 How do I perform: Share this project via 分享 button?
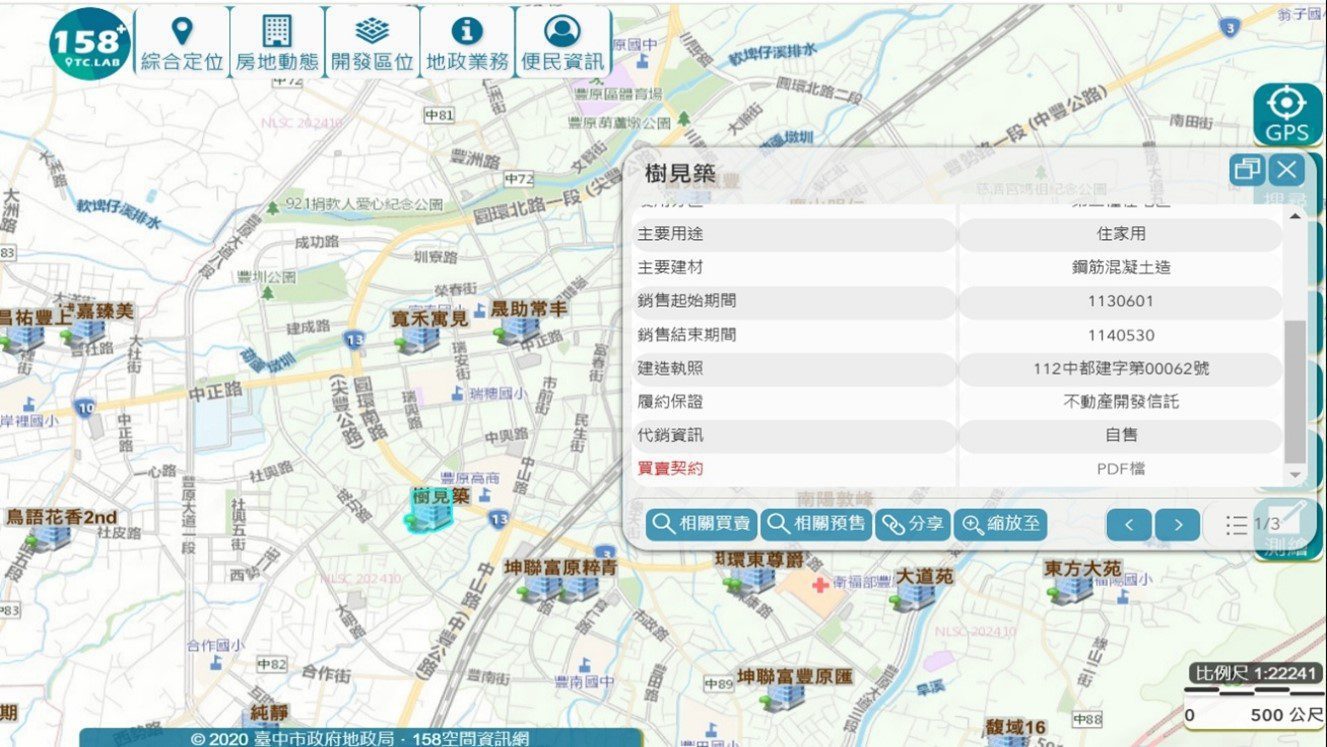[x=912, y=524]
